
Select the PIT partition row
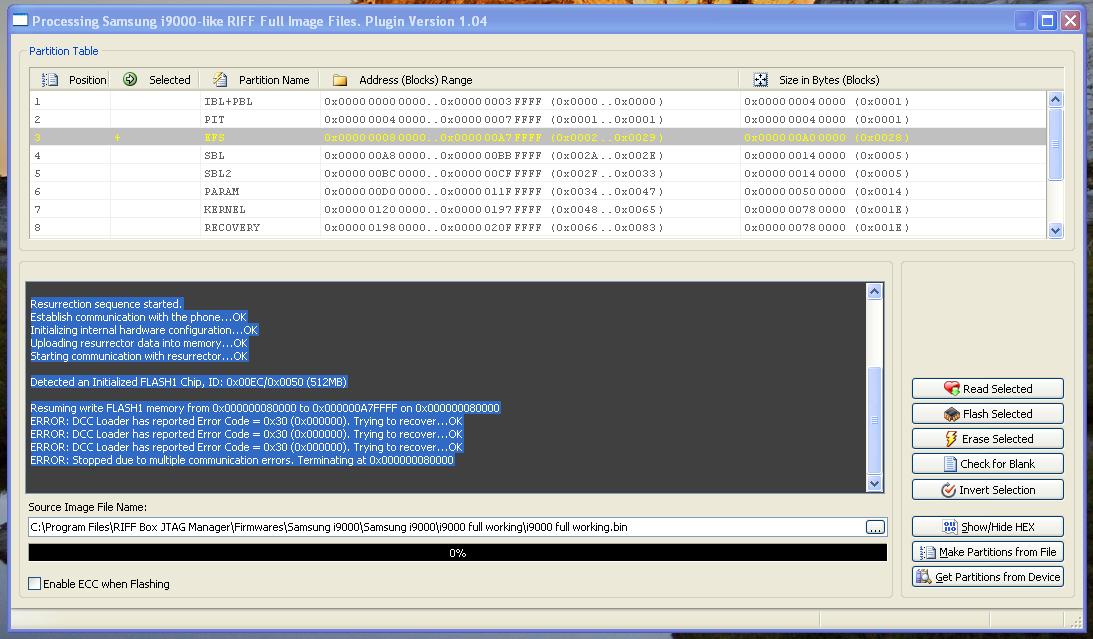tap(537, 119)
